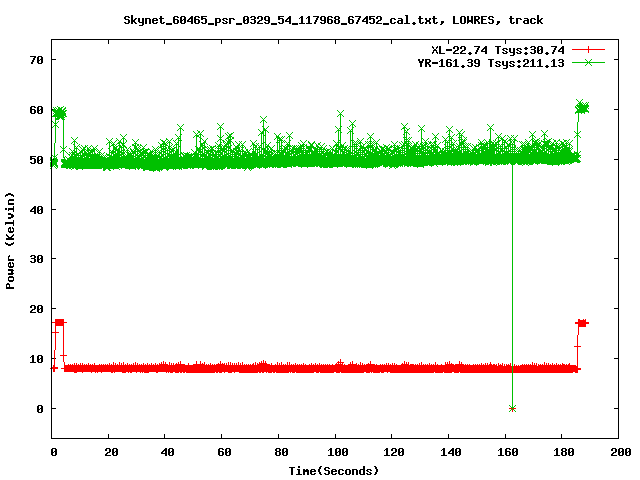
Task: Click the x-axis tick label 200
Action: coord(620,452)
